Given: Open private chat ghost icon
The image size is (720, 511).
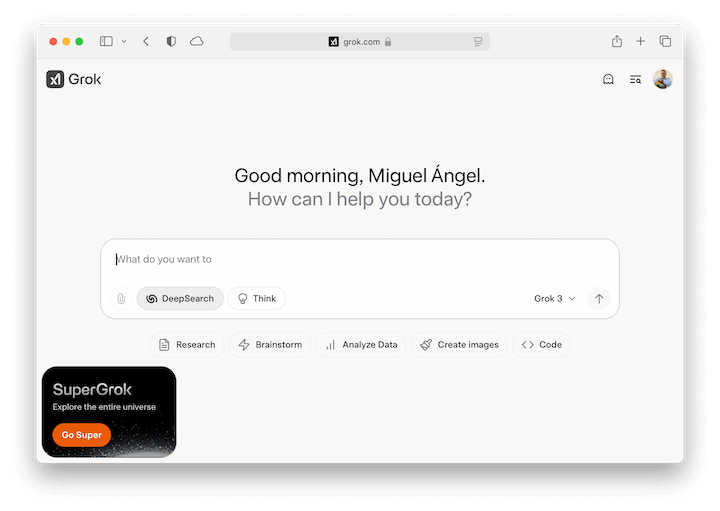Looking at the screenshot, I should click(x=608, y=79).
